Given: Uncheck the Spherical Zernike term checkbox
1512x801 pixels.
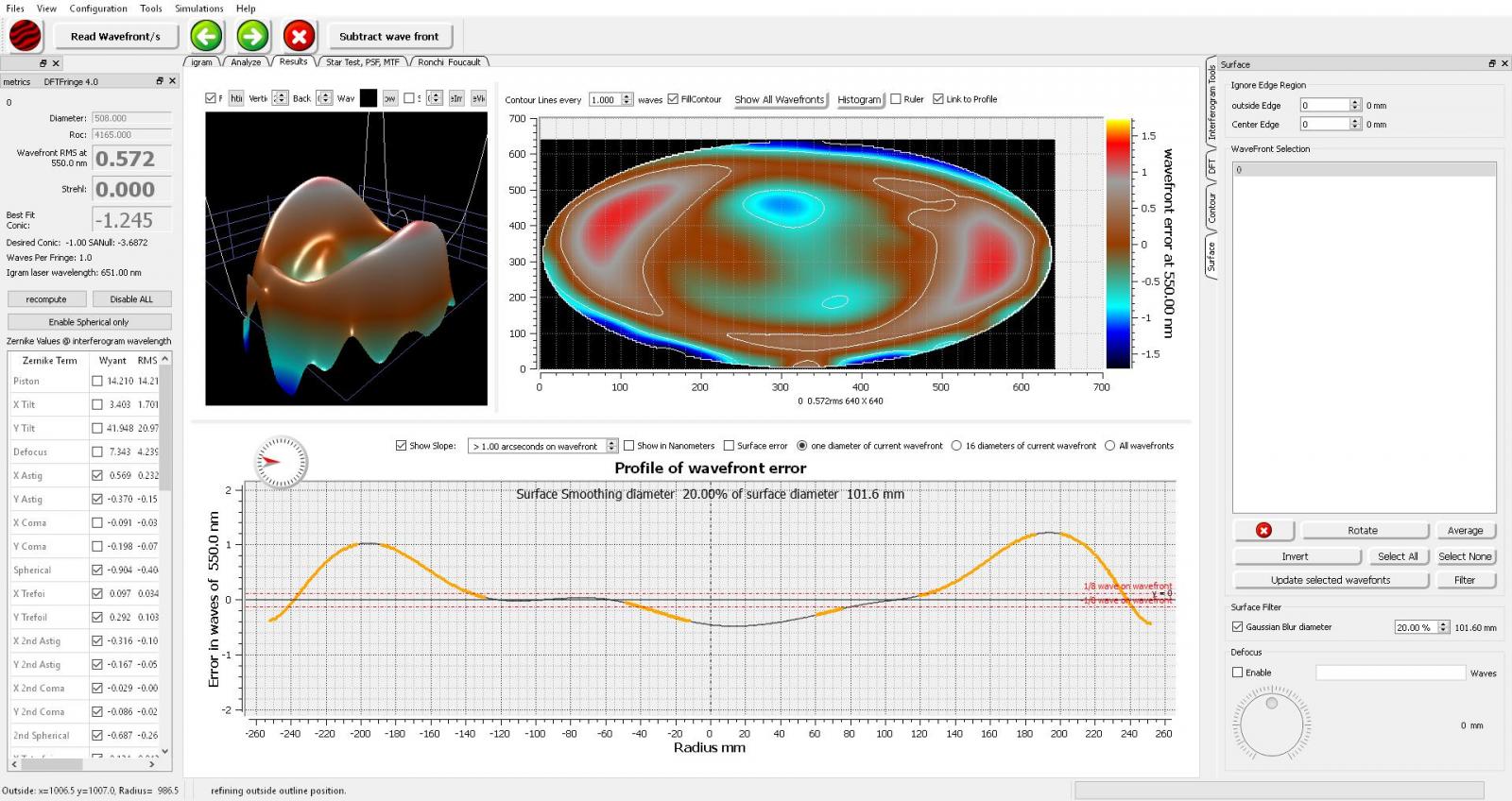Looking at the screenshot, I should [x=97, y=570].
